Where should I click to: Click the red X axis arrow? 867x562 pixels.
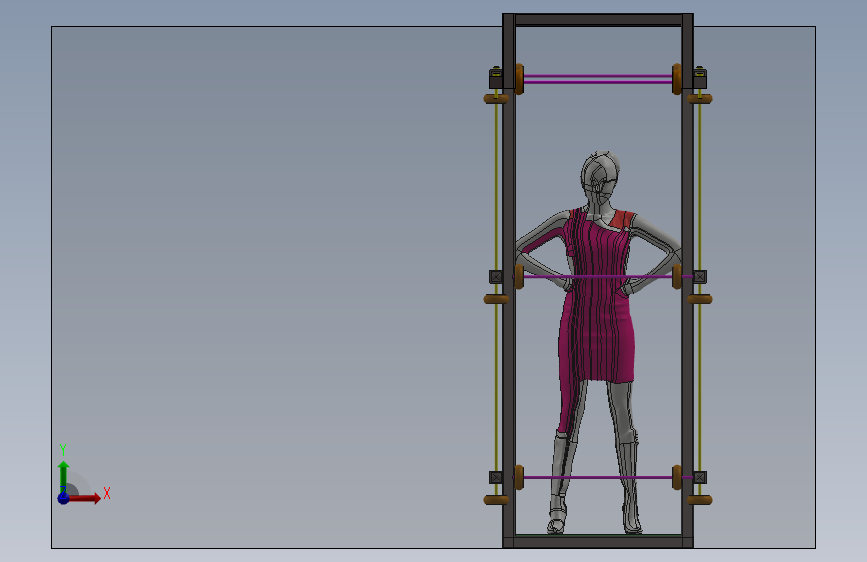[x=85, y=498]
